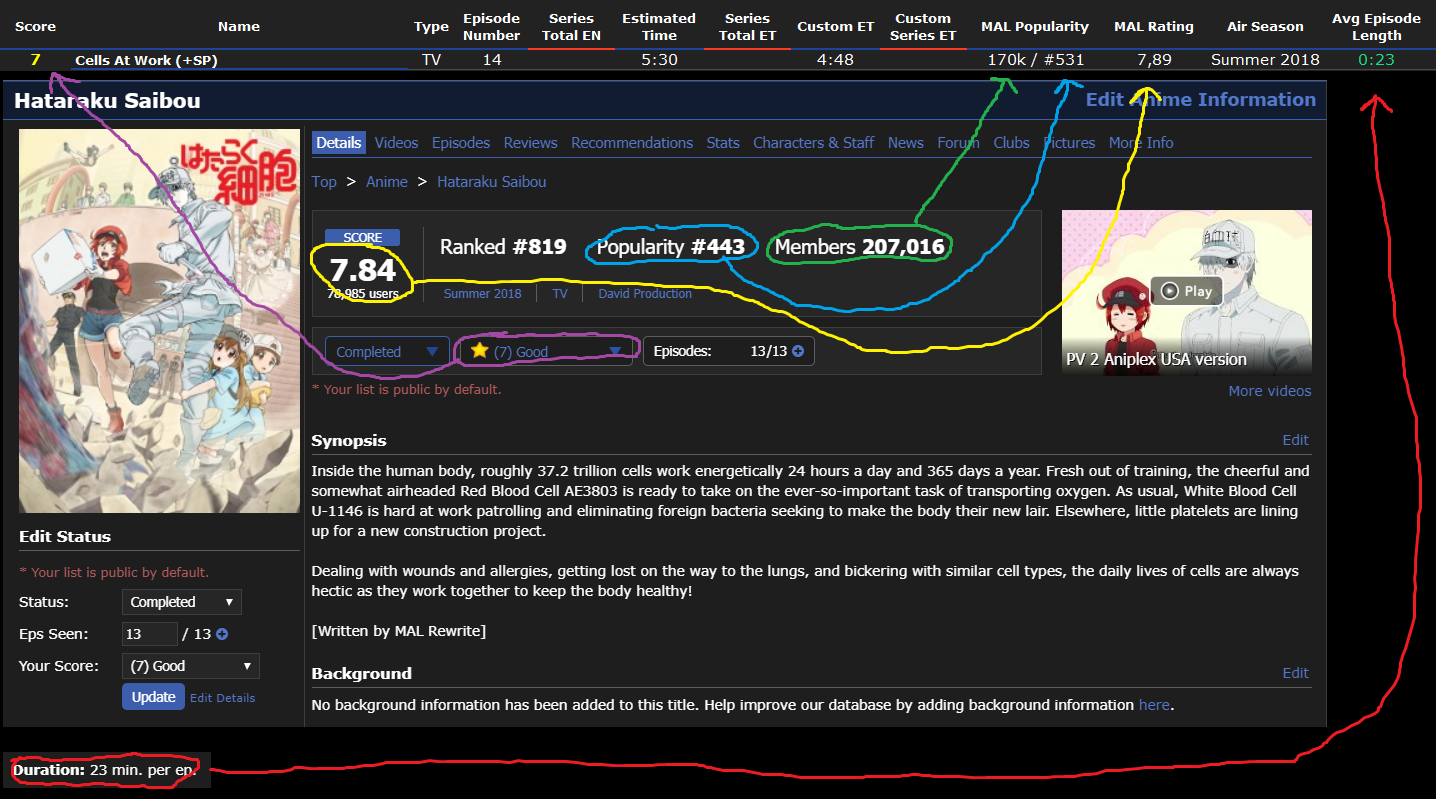The image size is (1436, 799).
Task: Open the Clubs tab
Action: pos(1011,143)
